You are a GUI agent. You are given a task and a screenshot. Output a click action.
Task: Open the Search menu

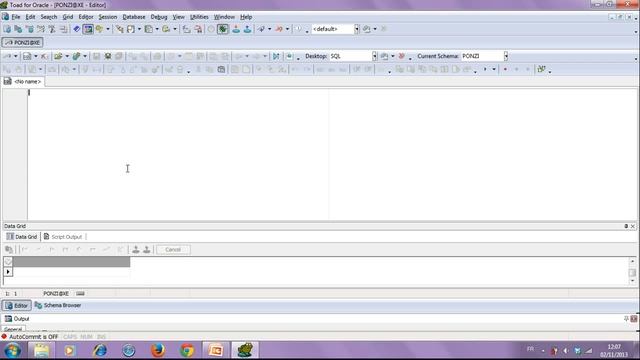(49, 17)
